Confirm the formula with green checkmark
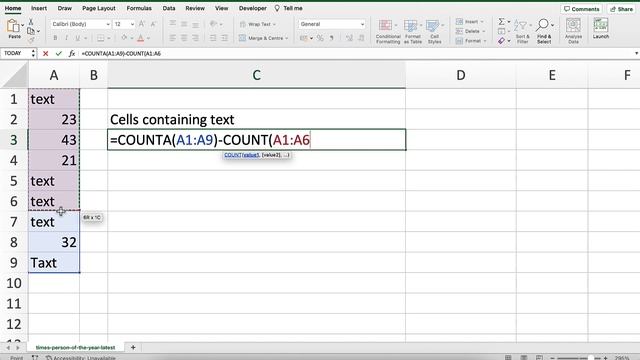 tap(59, 53)
